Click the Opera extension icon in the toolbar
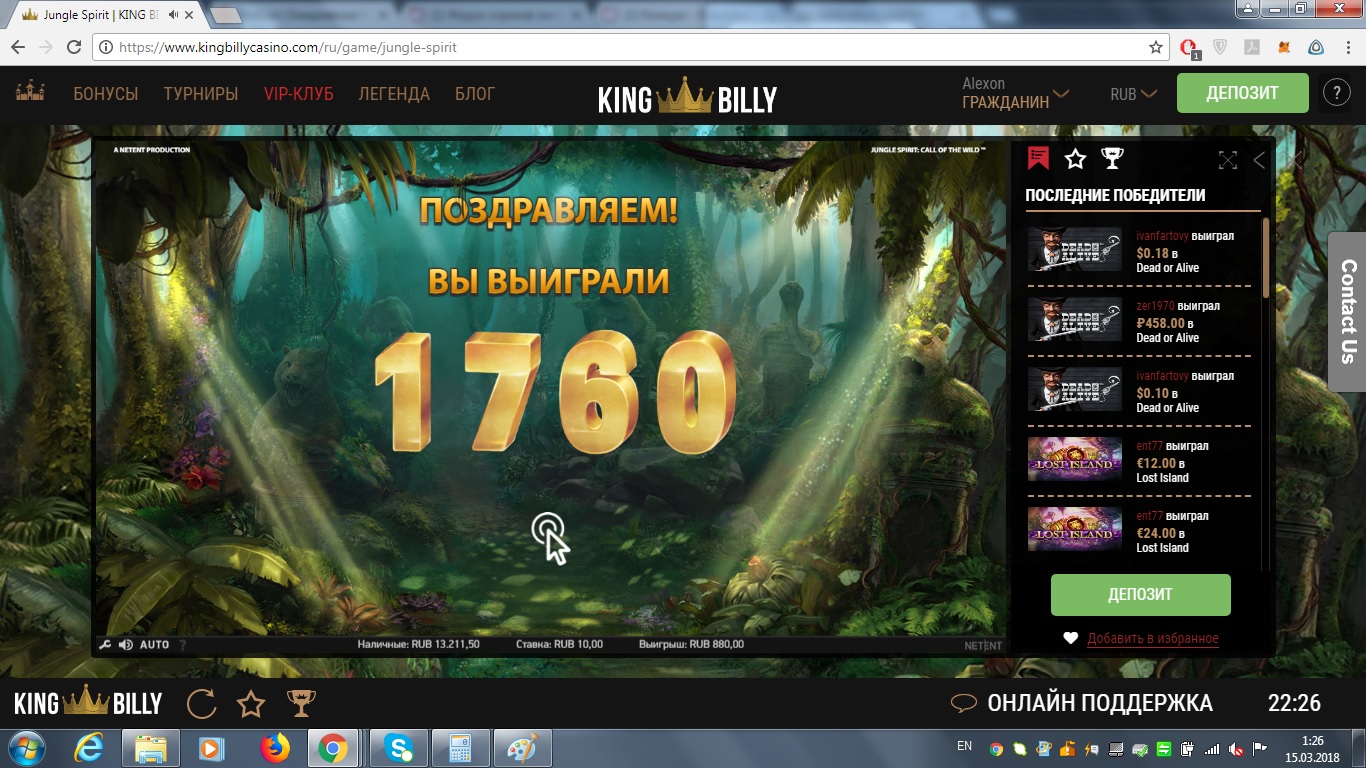Image resolution: width=1366 pixels, height=768 pixels. click(1190, 48)
